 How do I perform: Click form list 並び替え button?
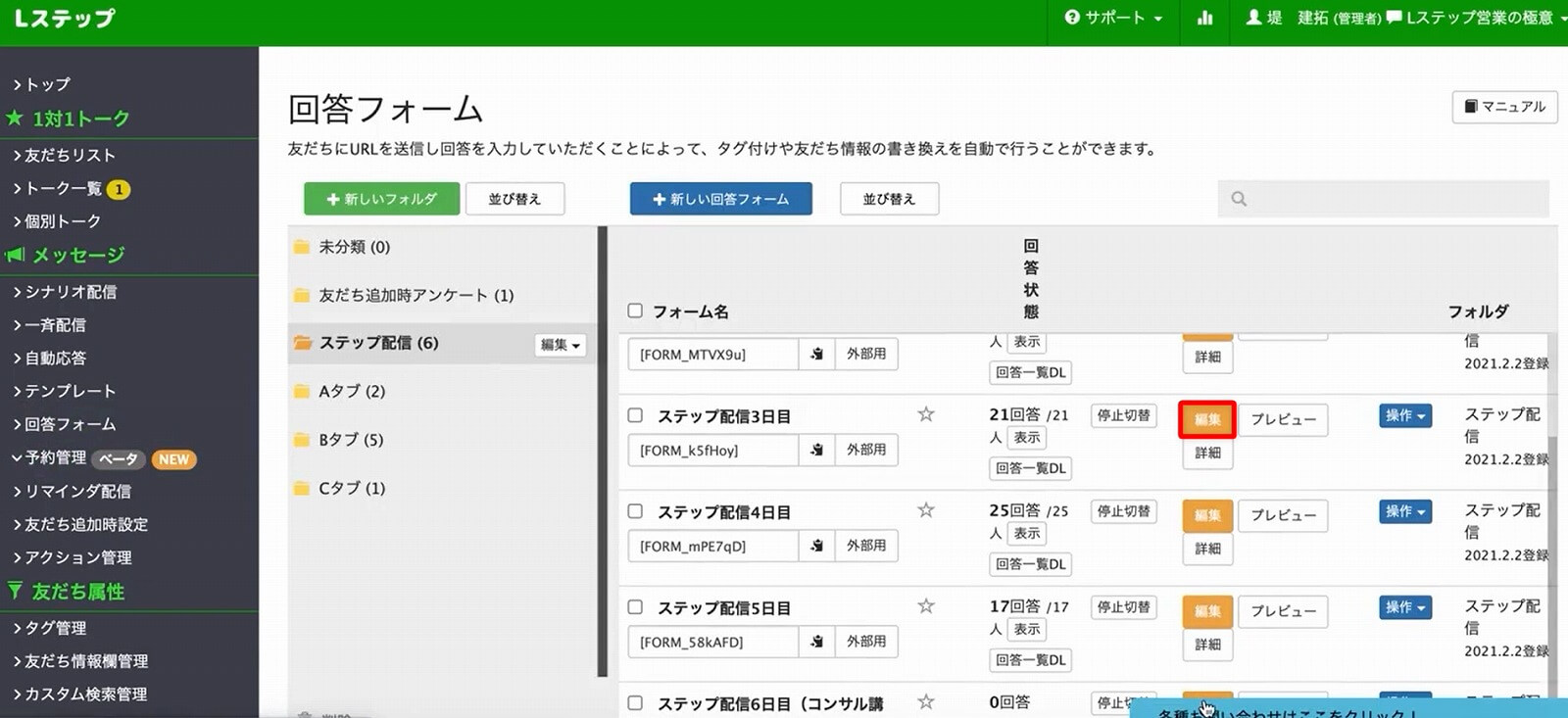coord(889,199)
